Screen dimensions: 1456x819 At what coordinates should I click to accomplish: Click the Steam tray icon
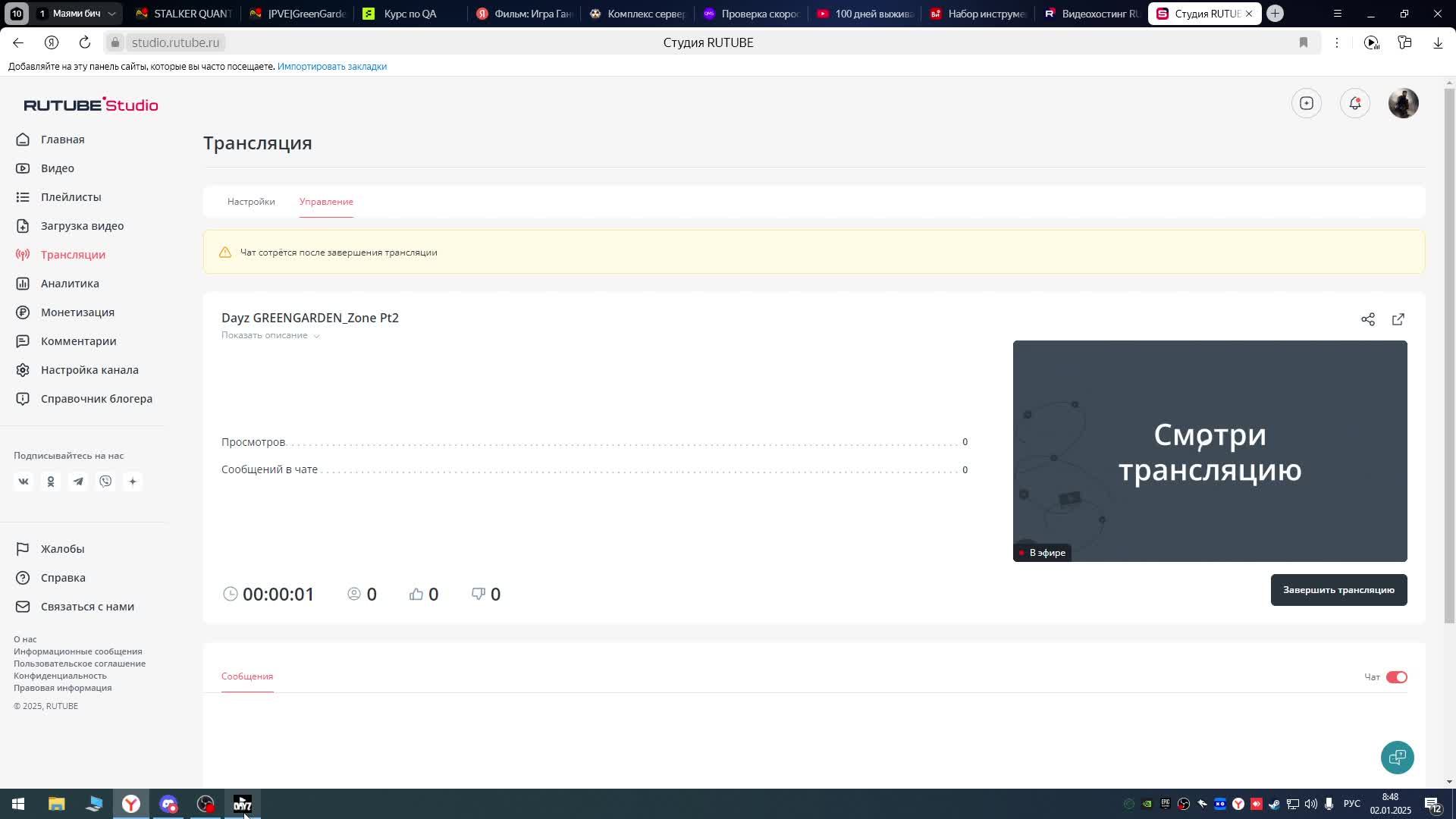tap(1274, 804)
